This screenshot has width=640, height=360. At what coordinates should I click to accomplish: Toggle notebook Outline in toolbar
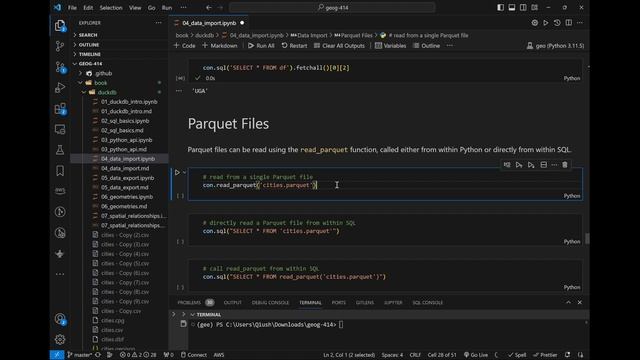click(x=426, y=46)
